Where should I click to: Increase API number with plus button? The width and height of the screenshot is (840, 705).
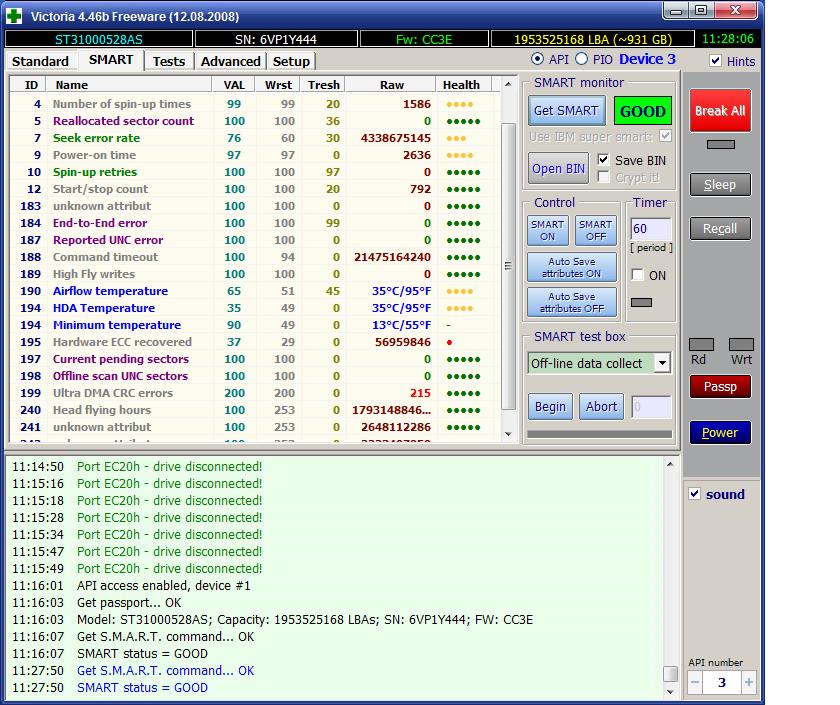(x=749, y=682)
